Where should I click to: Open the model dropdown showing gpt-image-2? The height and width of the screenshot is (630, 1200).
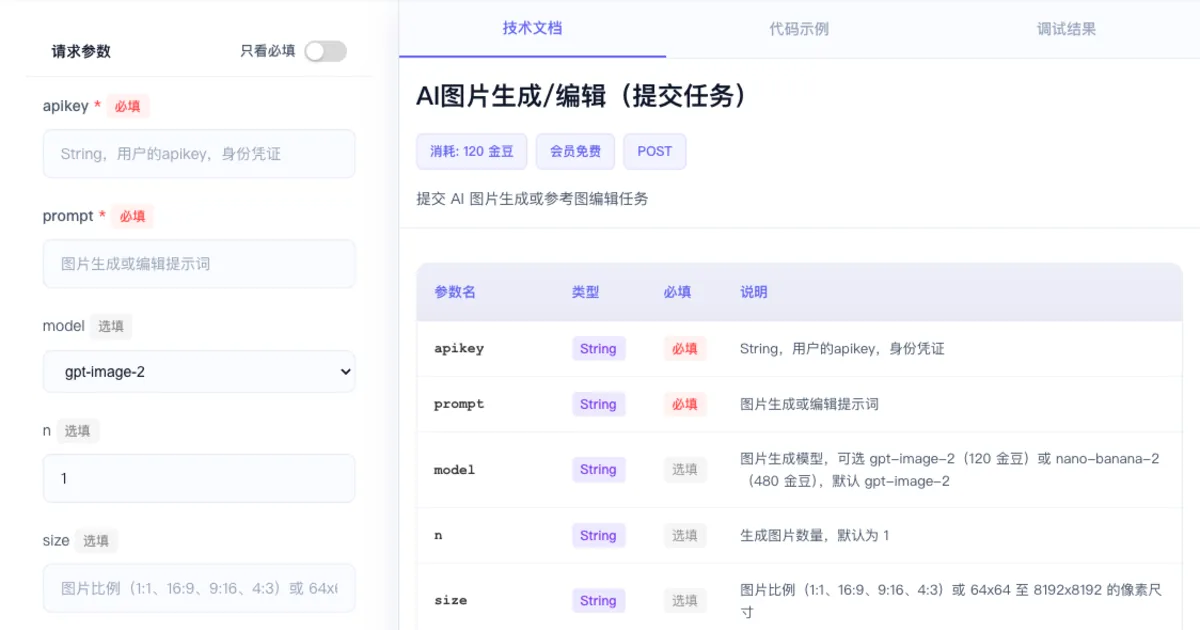(x=199, y=371)
